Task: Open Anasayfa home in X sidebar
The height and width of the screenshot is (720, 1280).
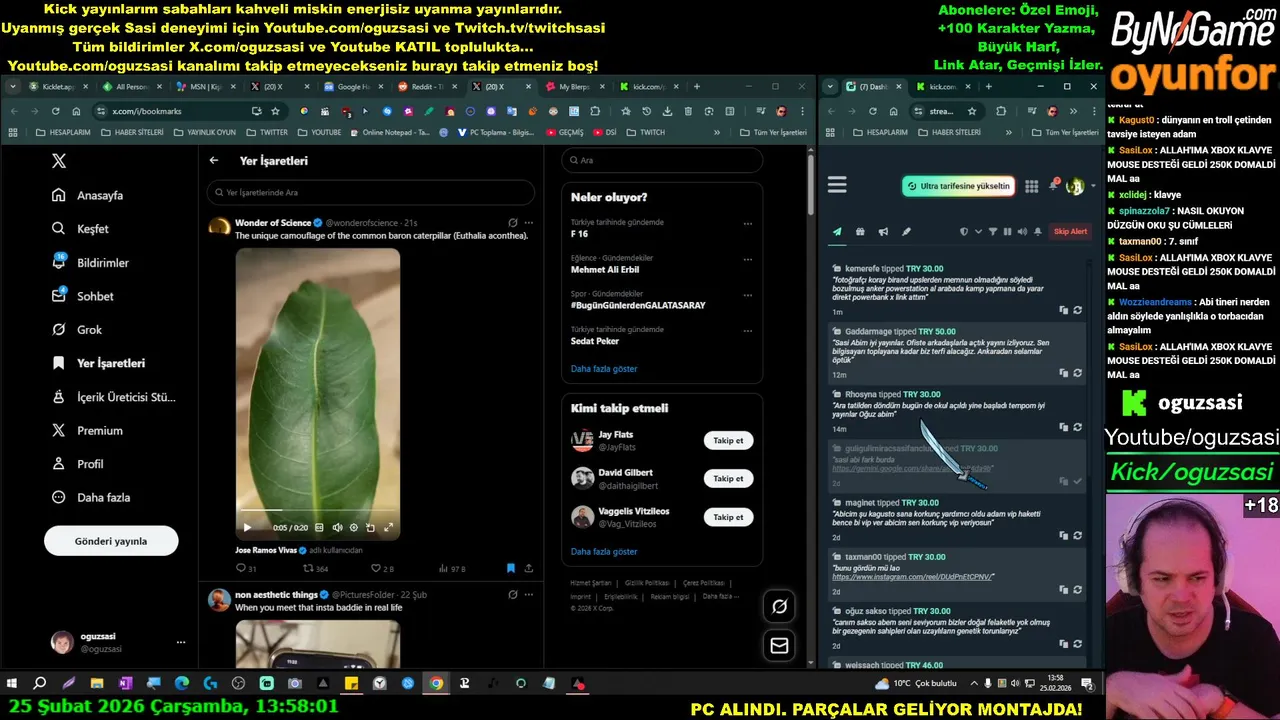Action: click(x=88, y=196)
